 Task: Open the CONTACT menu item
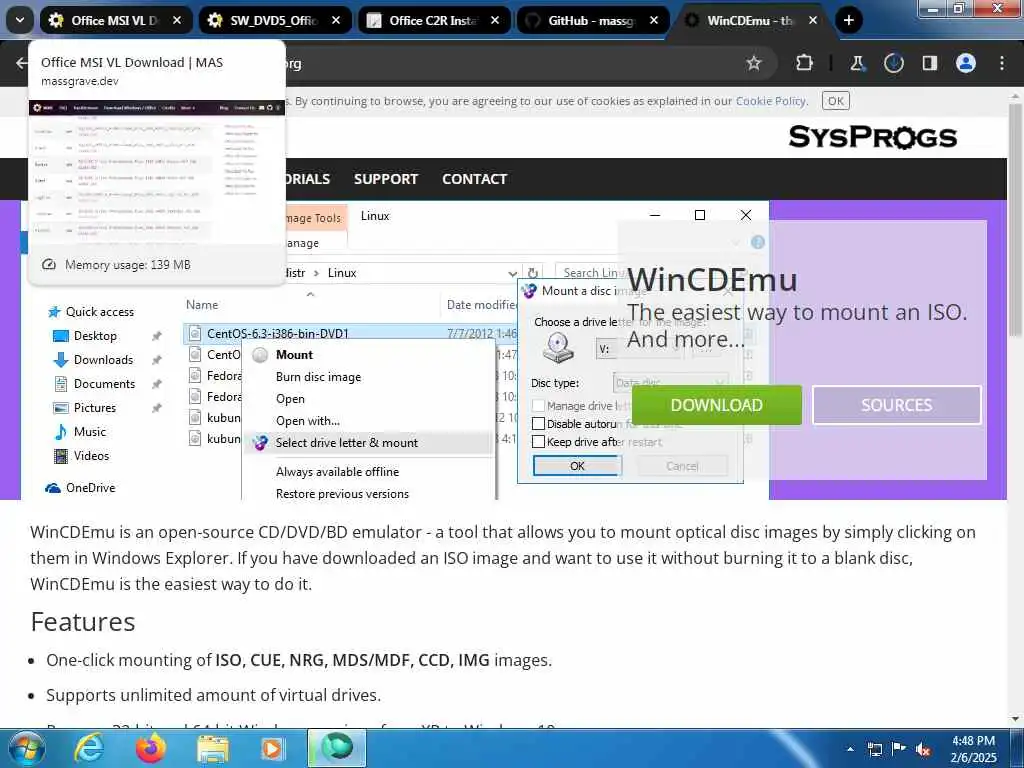click(474, 179)
